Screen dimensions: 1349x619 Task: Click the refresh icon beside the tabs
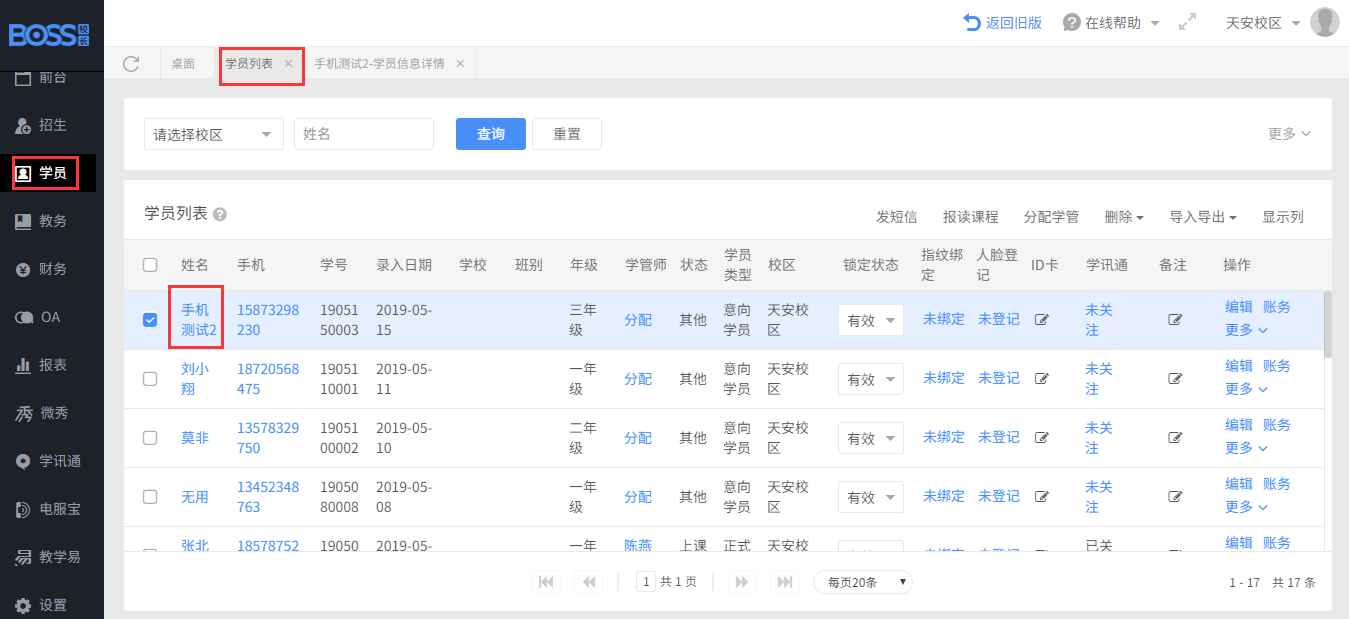click(x=131, y=63)
